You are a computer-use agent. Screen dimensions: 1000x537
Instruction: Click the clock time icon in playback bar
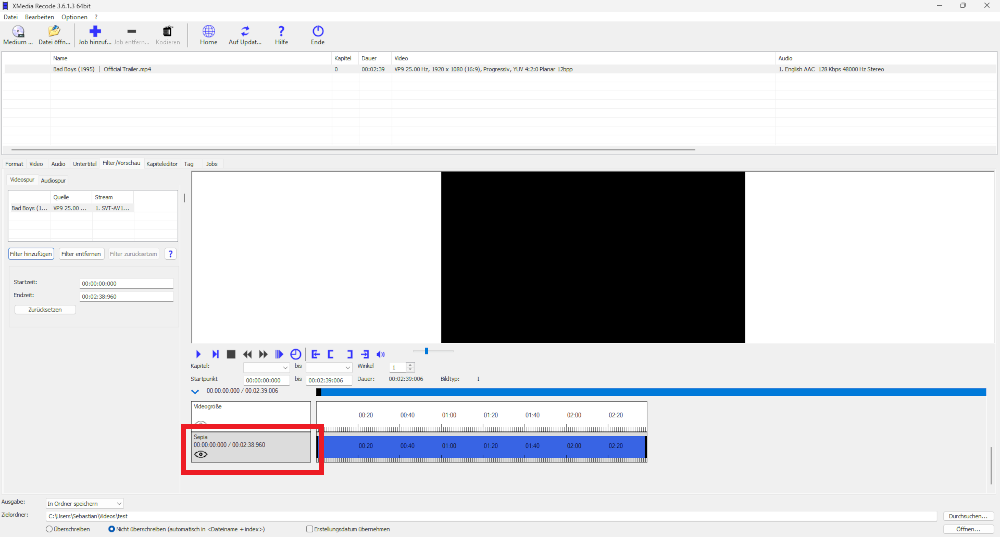tap(295, 354)
